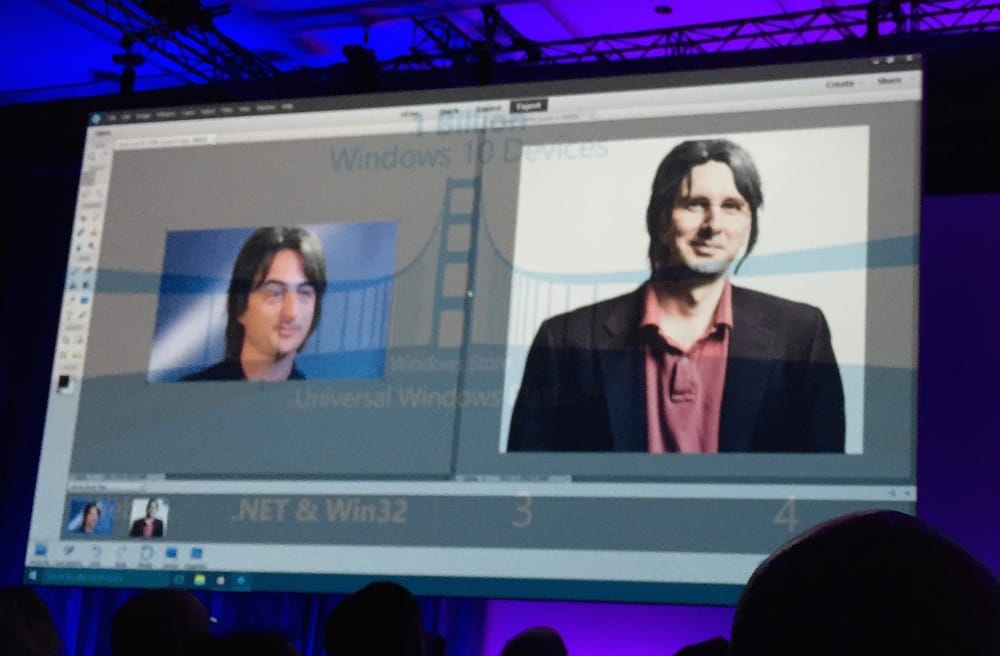This screenshot has height=656, width=1000.
Task: Open the View menu
Action: point(244,110)
